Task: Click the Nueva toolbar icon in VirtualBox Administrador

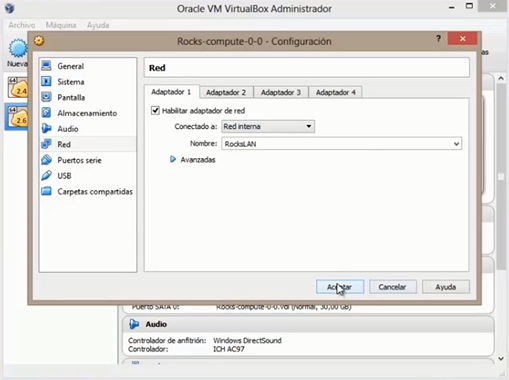Action: coord(17,48)
